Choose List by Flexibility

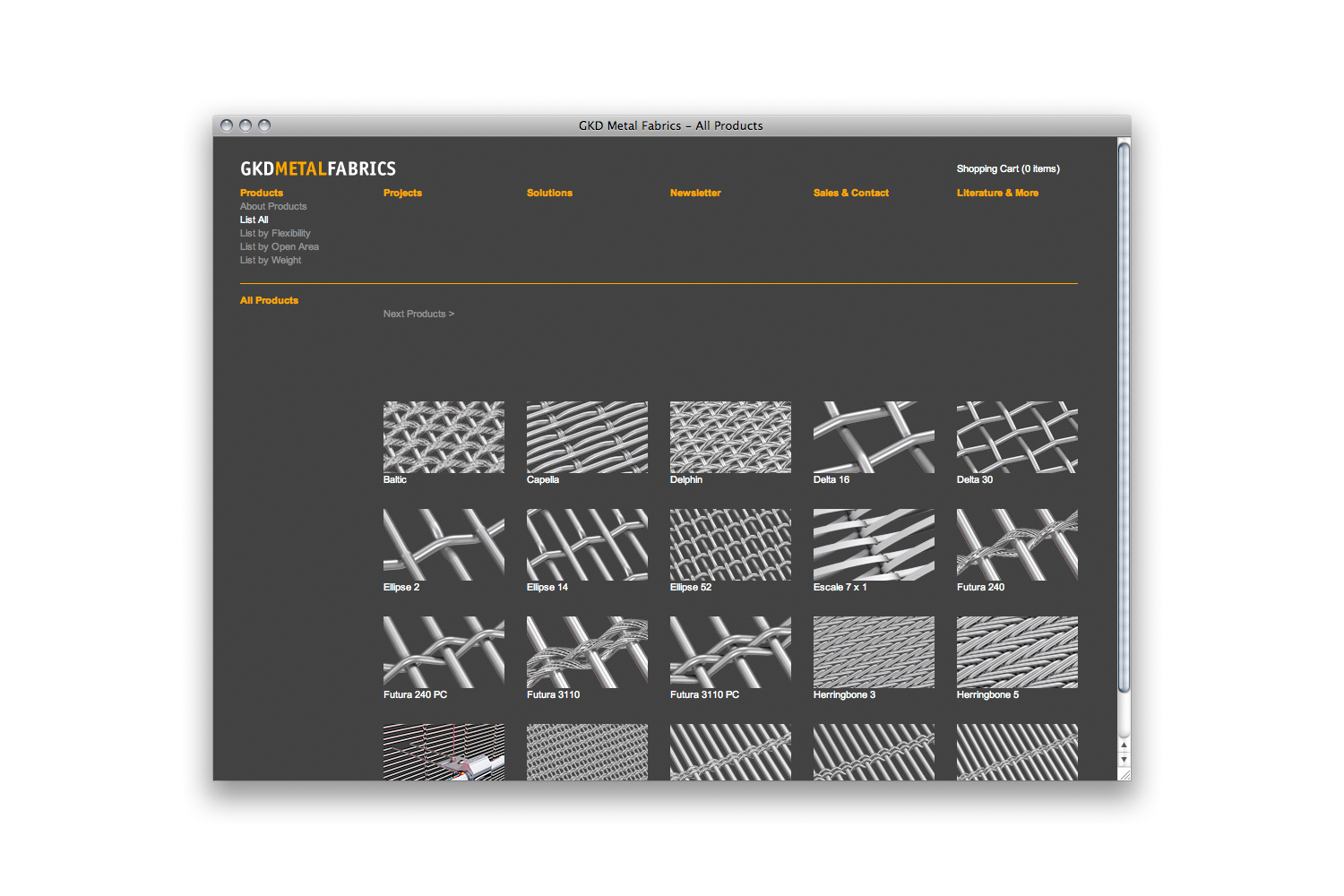click(275, 233)
